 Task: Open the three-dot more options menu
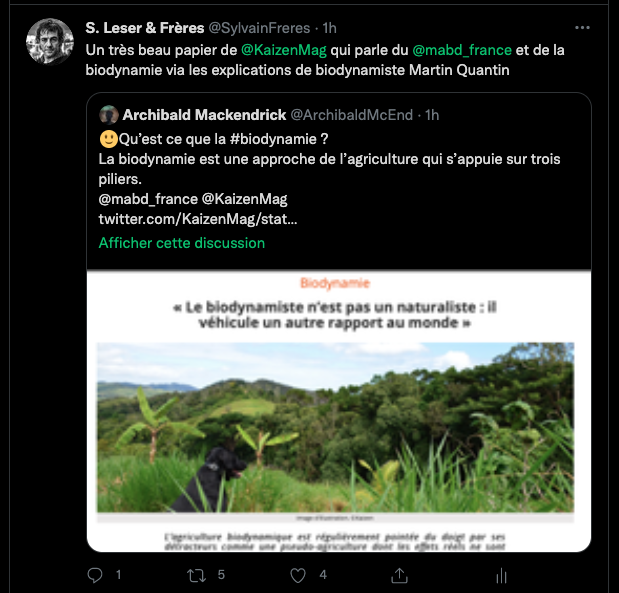click(582, 28)
